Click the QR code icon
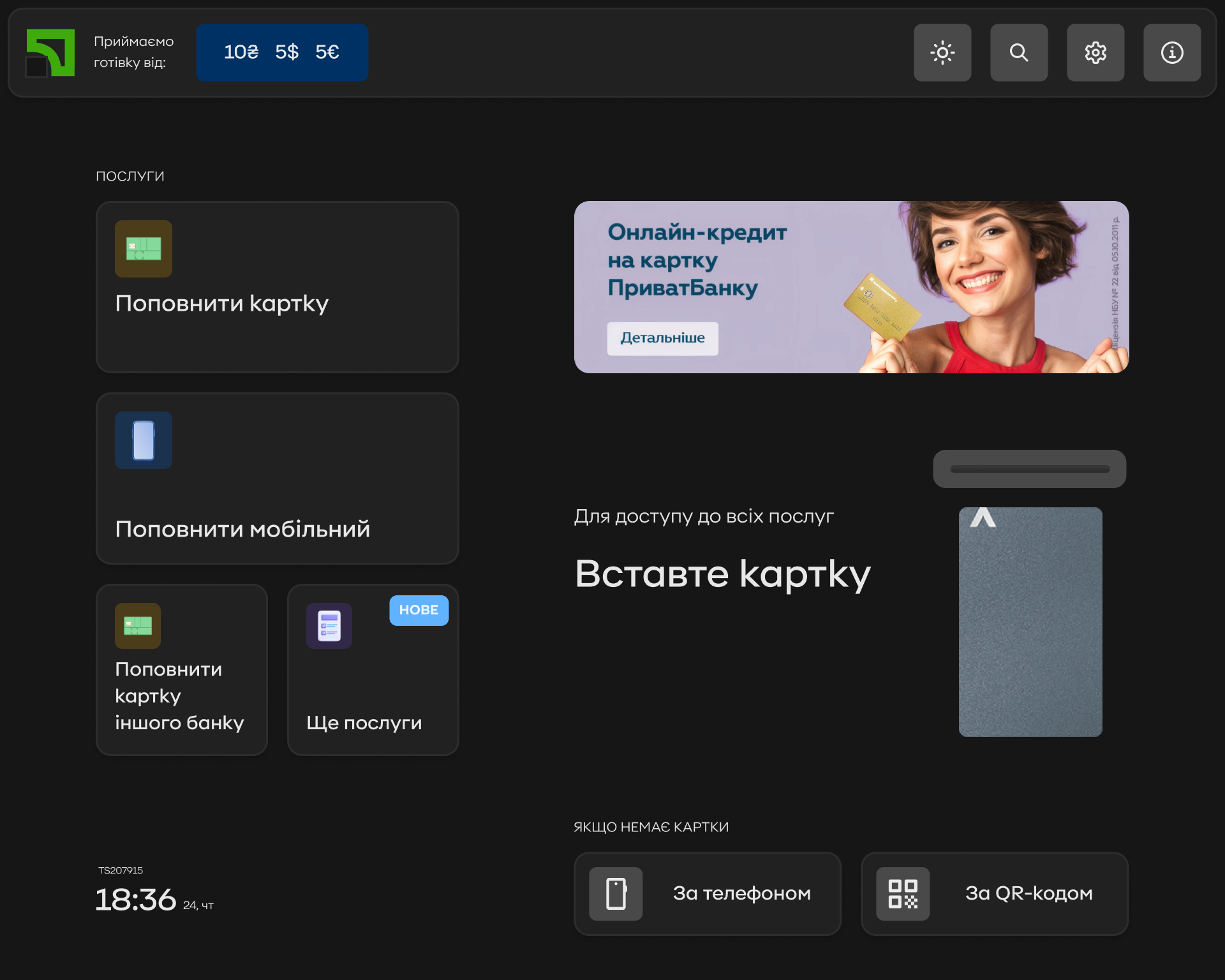Screen dimensions: 1225x980 (x=903, y=893)
